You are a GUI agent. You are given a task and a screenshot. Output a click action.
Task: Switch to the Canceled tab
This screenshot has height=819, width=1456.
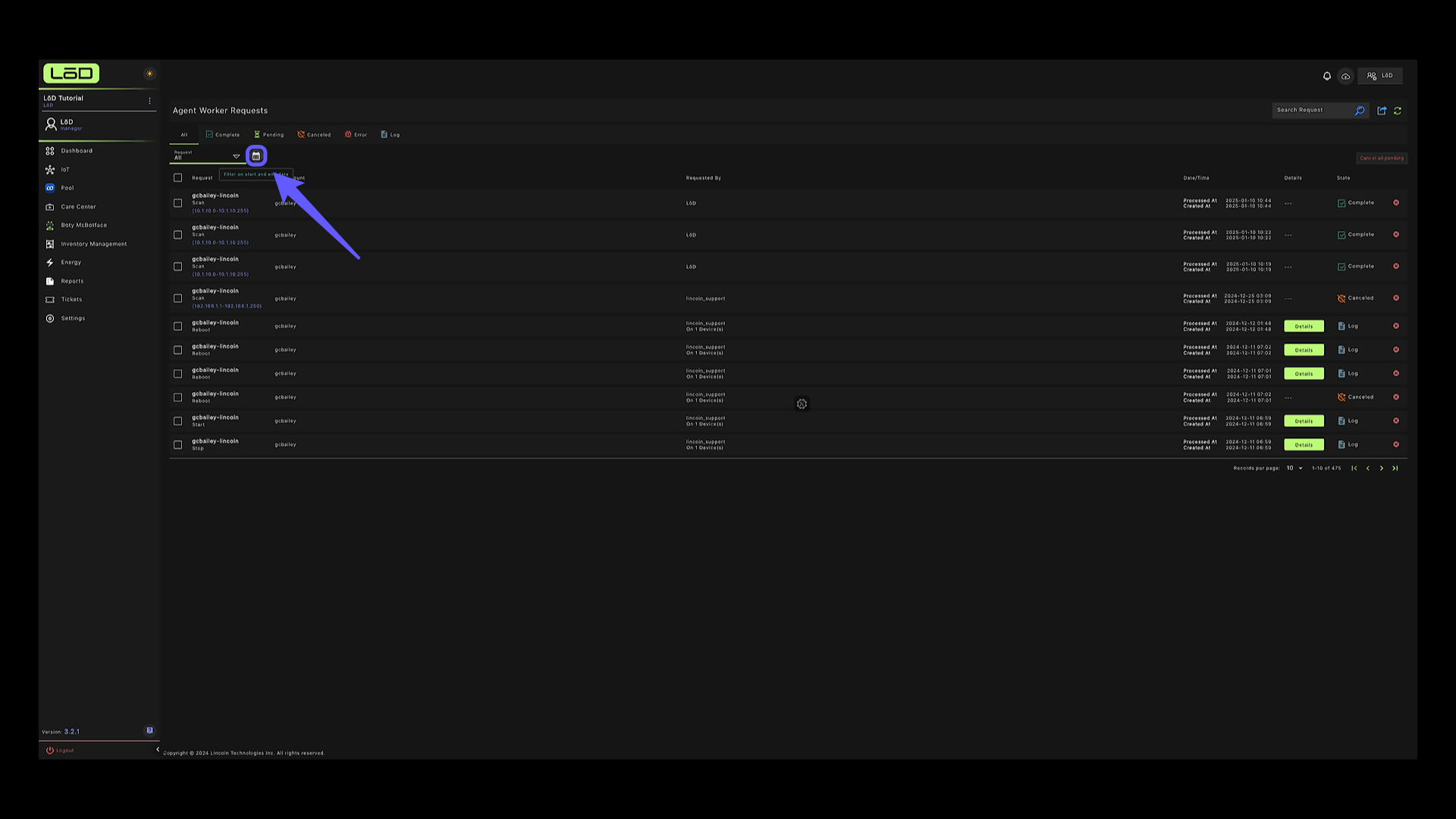click(314, 135)
